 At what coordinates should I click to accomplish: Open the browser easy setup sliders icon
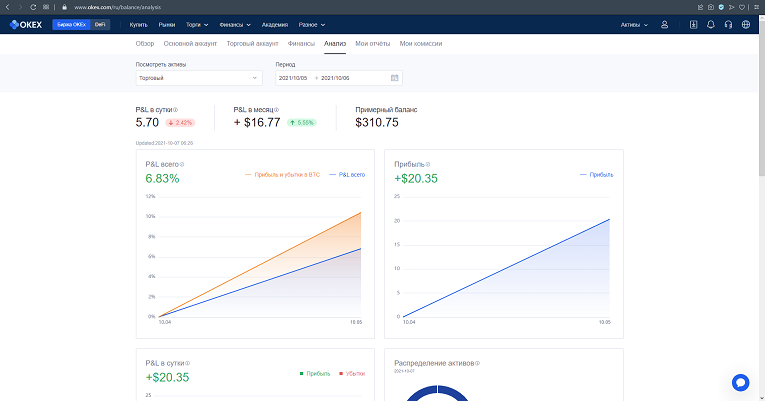click(757, 7)
